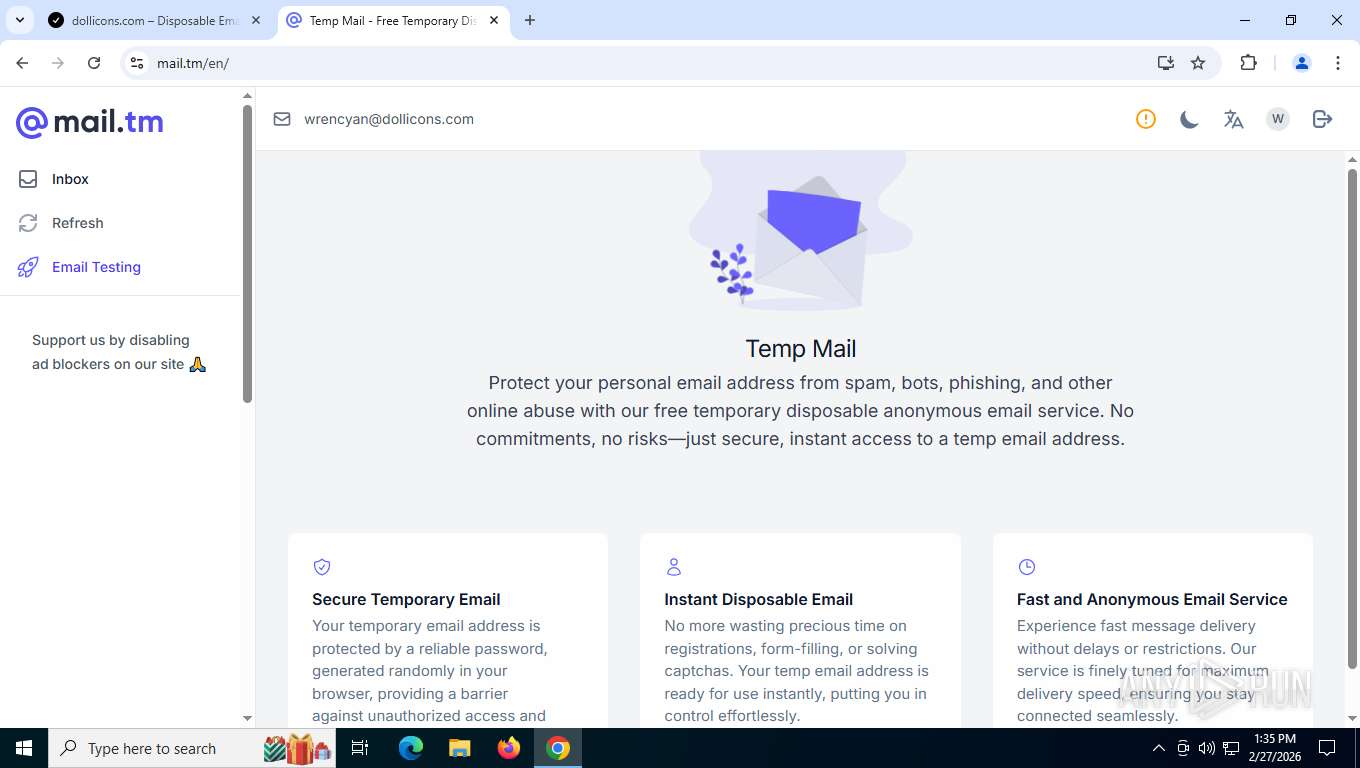This screenshot has height=768, width=1360.
Task: Open Task View on the taskbar
Action: [x=360, y=748]
